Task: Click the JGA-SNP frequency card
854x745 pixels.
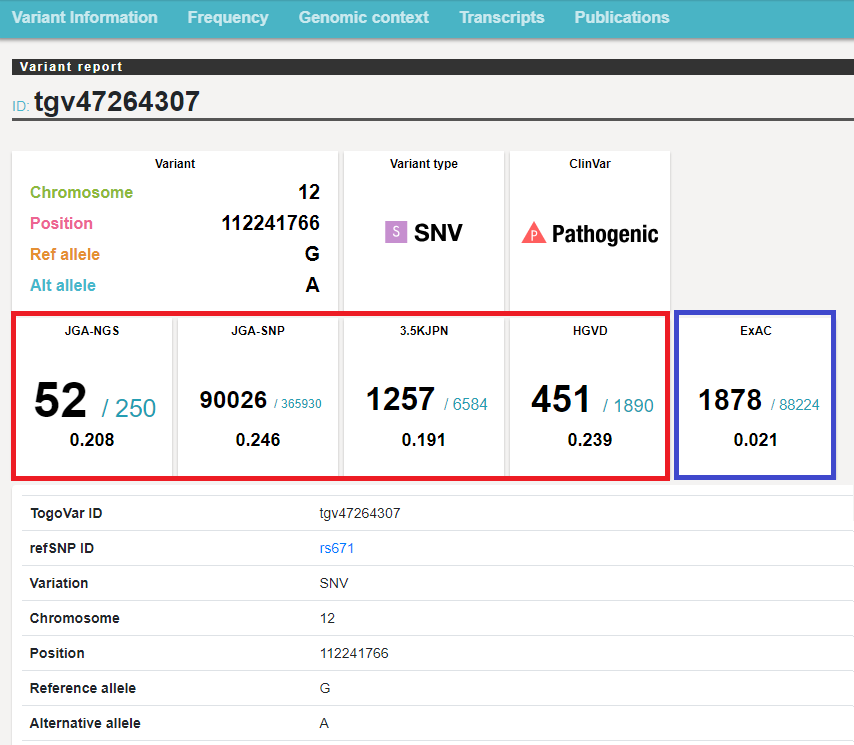Action: 260,396
